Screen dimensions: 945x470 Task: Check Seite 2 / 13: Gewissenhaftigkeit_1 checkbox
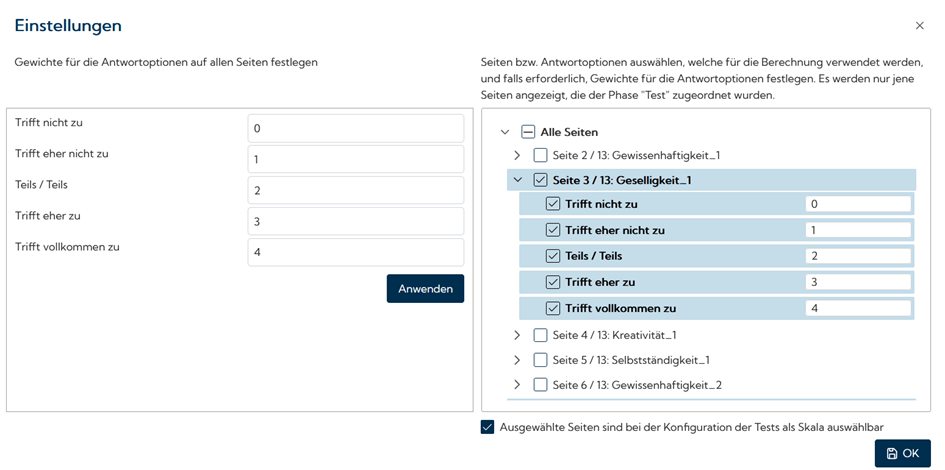[x=540, y=156]
